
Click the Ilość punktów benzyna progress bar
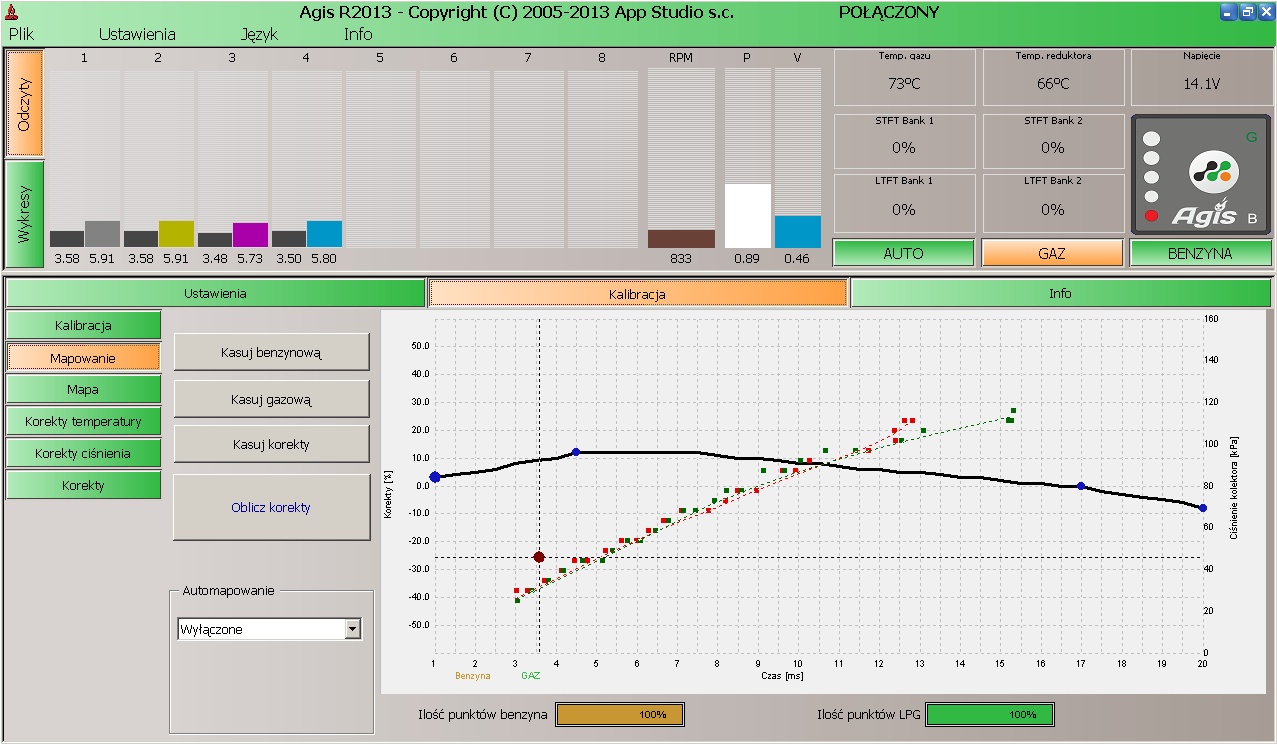(620, 715)
